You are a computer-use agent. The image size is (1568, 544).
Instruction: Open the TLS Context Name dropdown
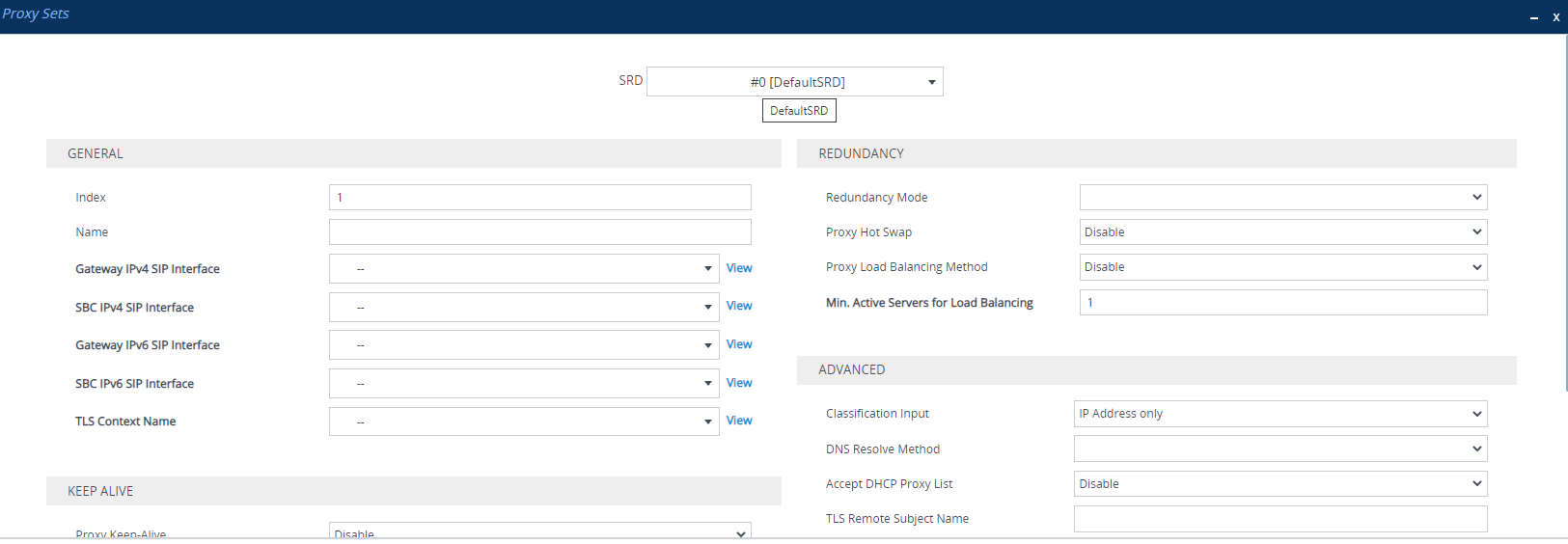pyautogui.click(x=523, y=422)
